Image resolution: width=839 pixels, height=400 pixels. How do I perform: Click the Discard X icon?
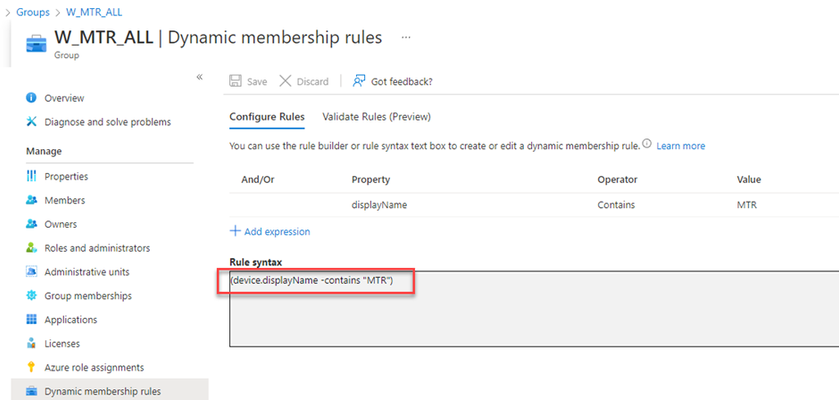pos(286,81)
